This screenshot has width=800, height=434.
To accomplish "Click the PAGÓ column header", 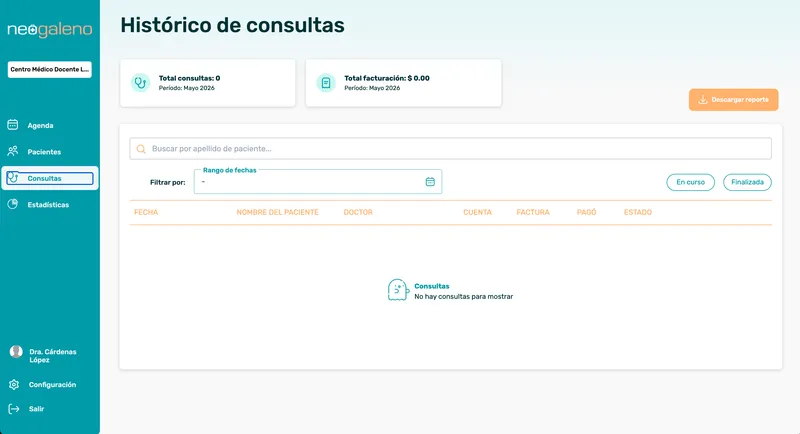I will coord(586,212).
